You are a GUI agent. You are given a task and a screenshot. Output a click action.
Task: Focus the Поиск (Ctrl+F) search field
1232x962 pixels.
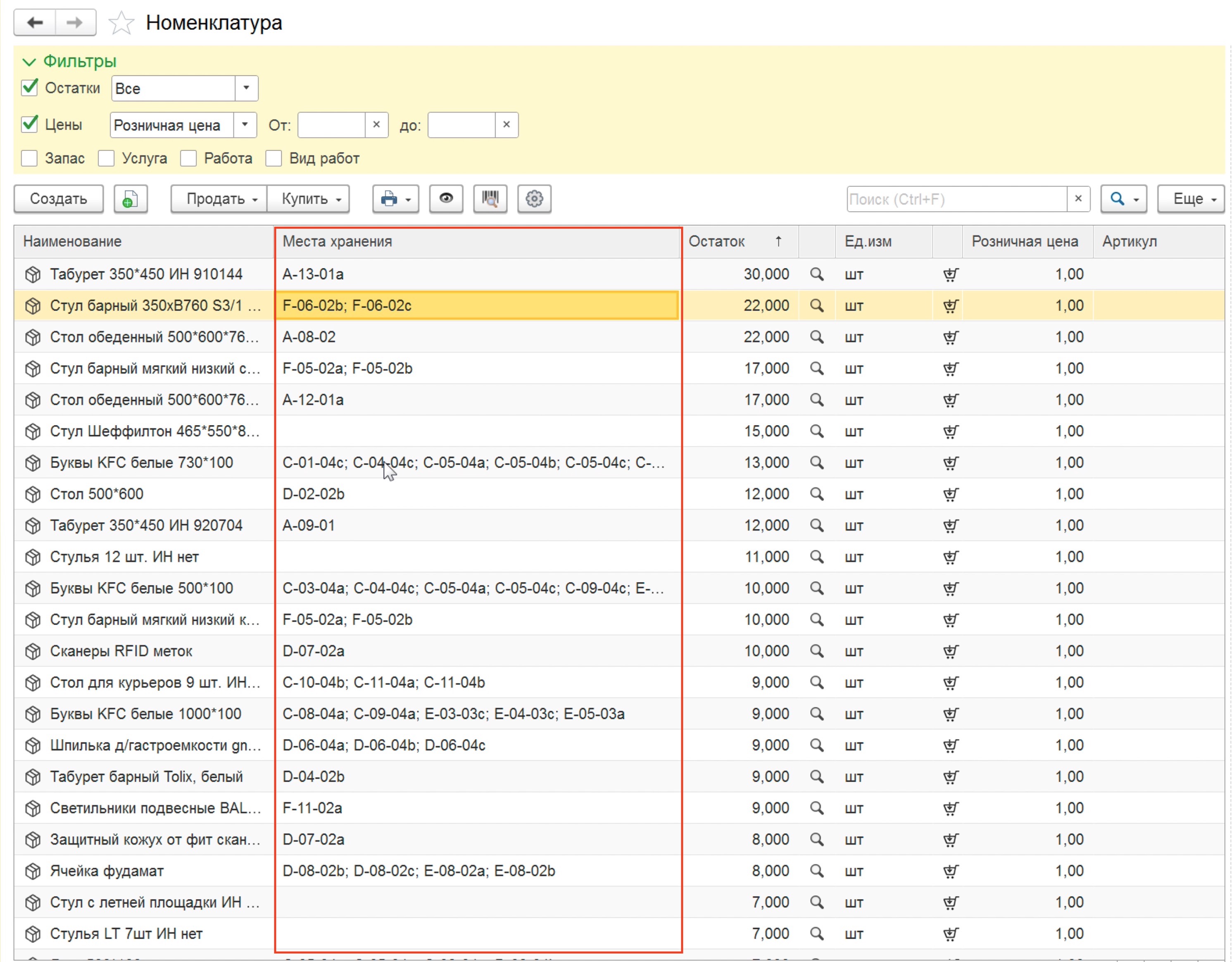957,199
